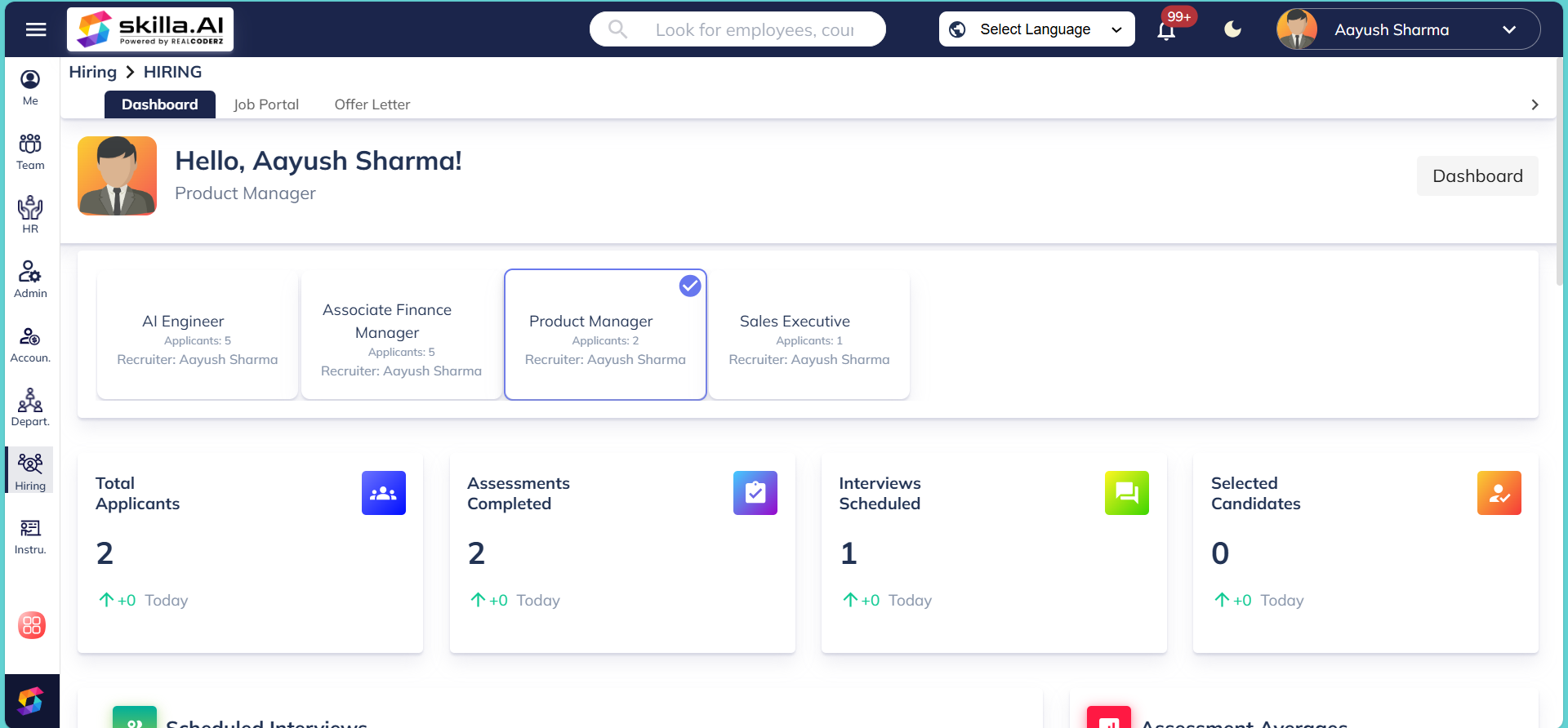This screenshot has width=1568, height=728.
Task: Expand the Aayush Sharma account menu
Action: pyautogui.click(x=1409, y=29)
